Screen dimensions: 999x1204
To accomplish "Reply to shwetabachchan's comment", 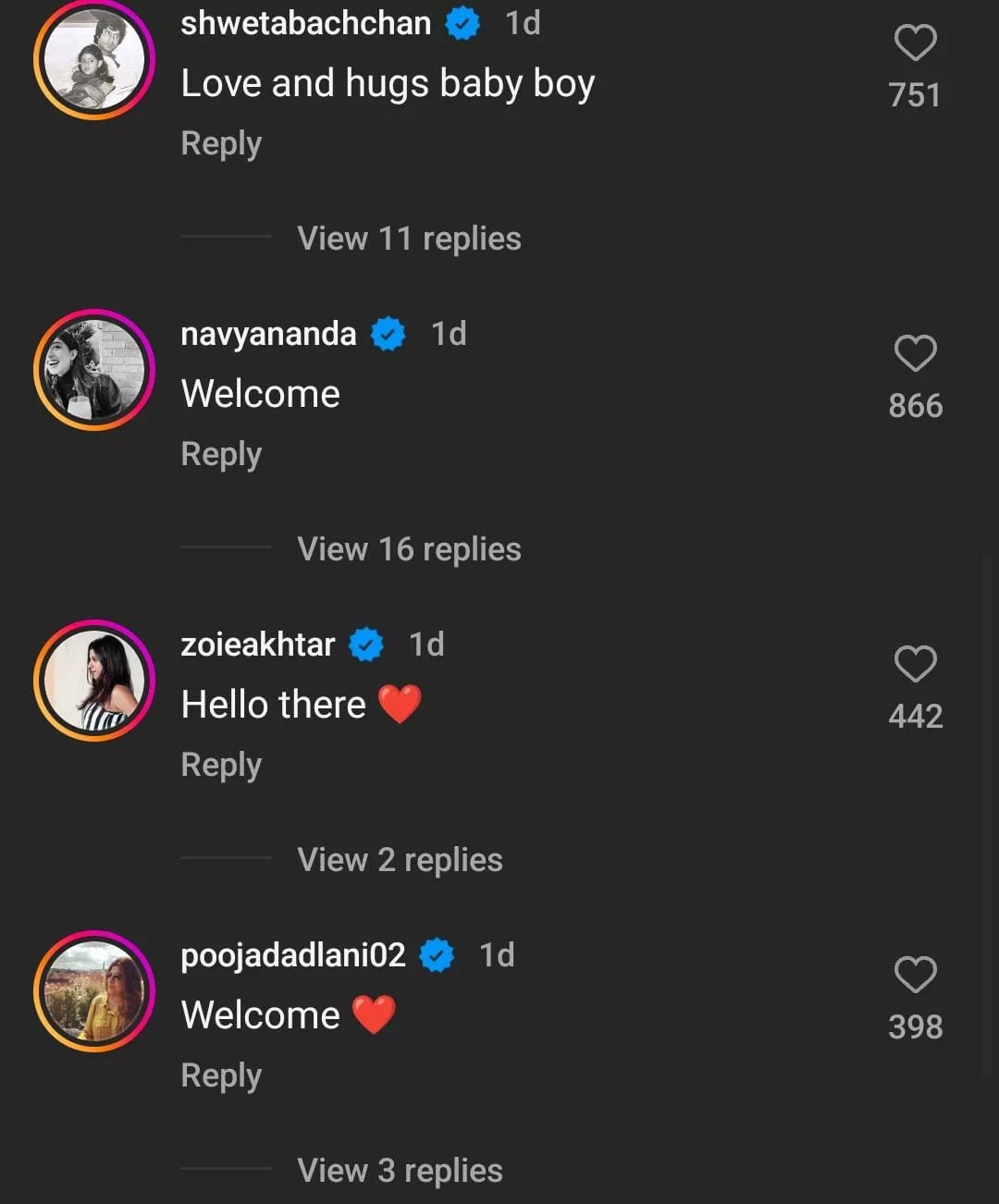I will [x=221, y=143].
